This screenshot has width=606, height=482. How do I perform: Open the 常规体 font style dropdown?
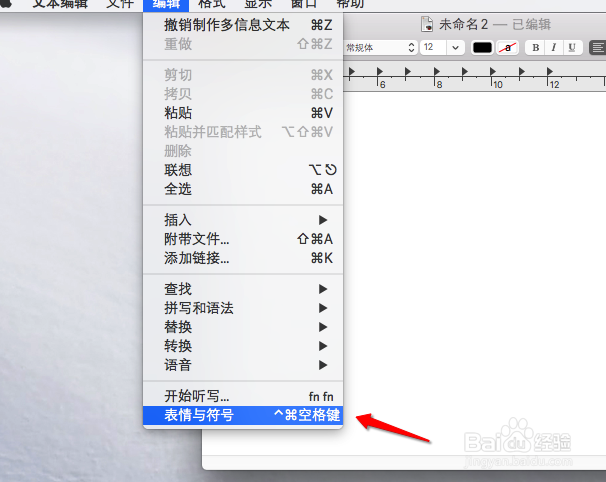[380, 48]
